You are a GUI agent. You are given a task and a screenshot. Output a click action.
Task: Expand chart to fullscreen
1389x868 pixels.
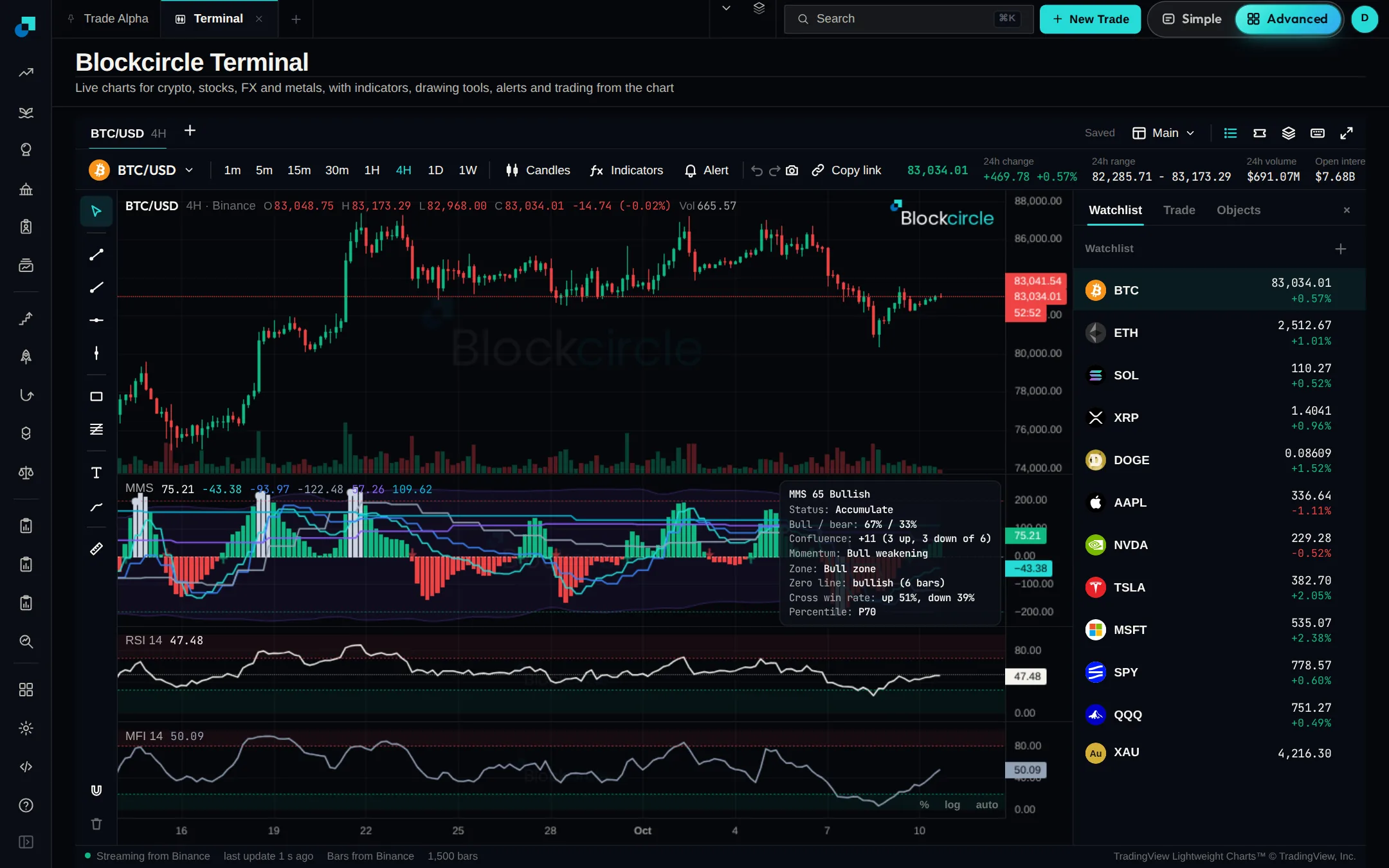[x=1347, y=133]
